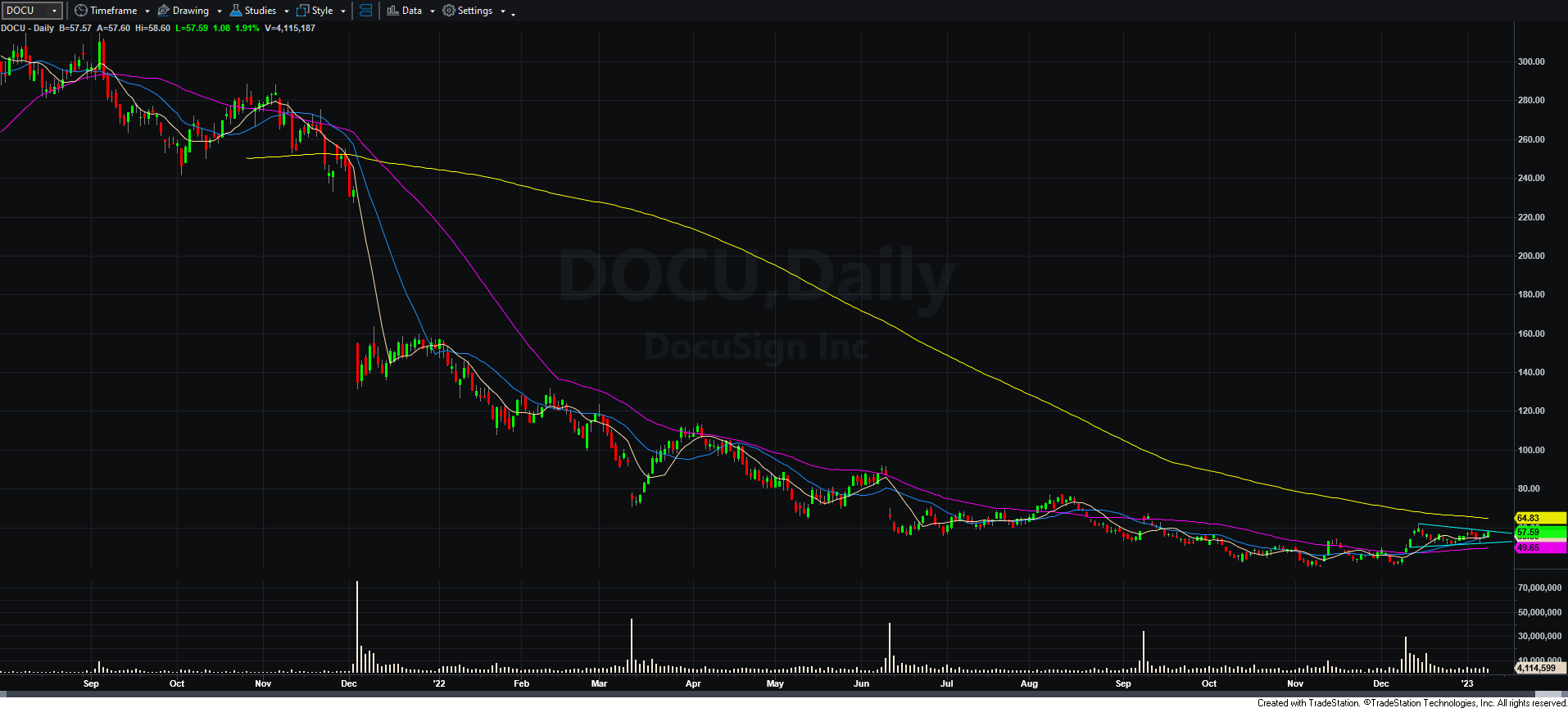1568x708 pixels.
Task: Click into the DOCU symbol input box
Action: pyautogui.click(x=26, y=11)
